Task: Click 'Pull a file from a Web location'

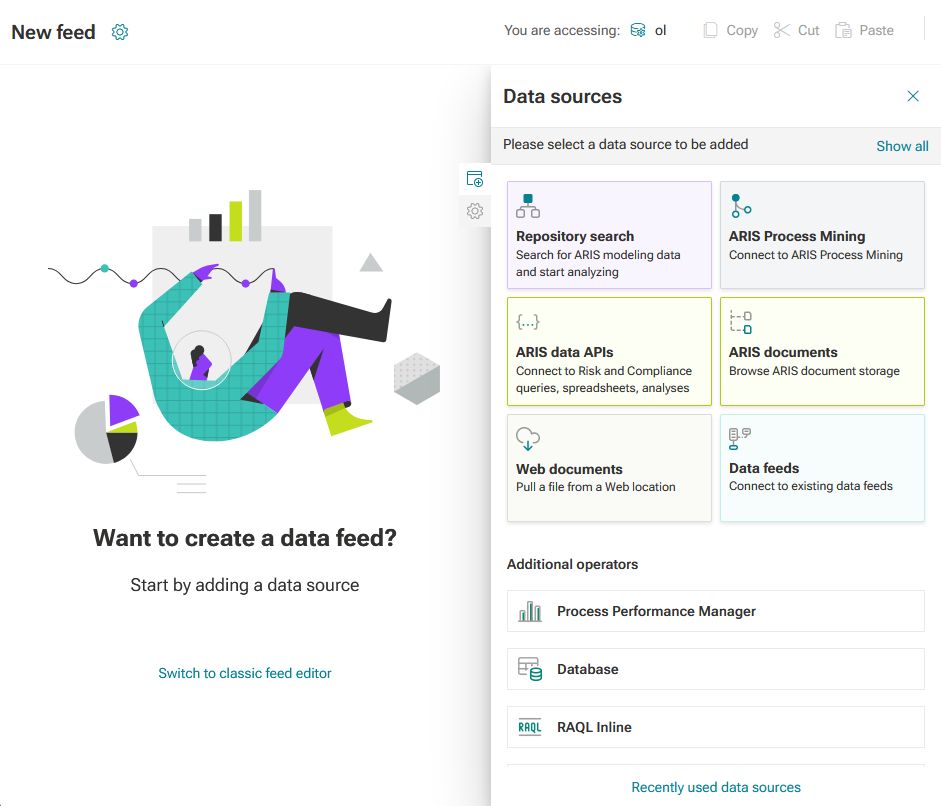Action: [595, 487]
